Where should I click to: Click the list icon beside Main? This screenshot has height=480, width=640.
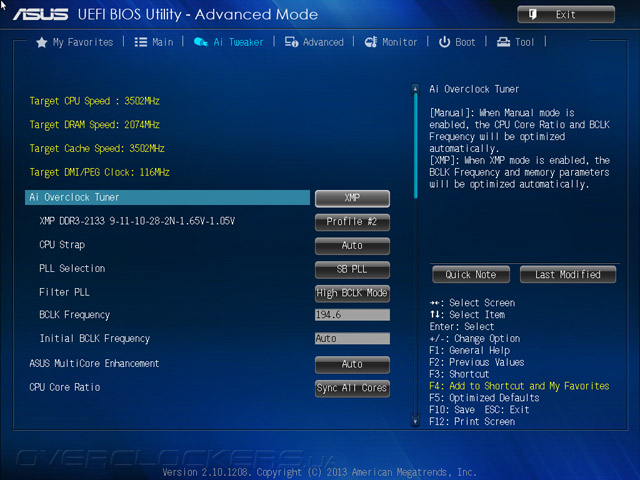coord(141,42)
